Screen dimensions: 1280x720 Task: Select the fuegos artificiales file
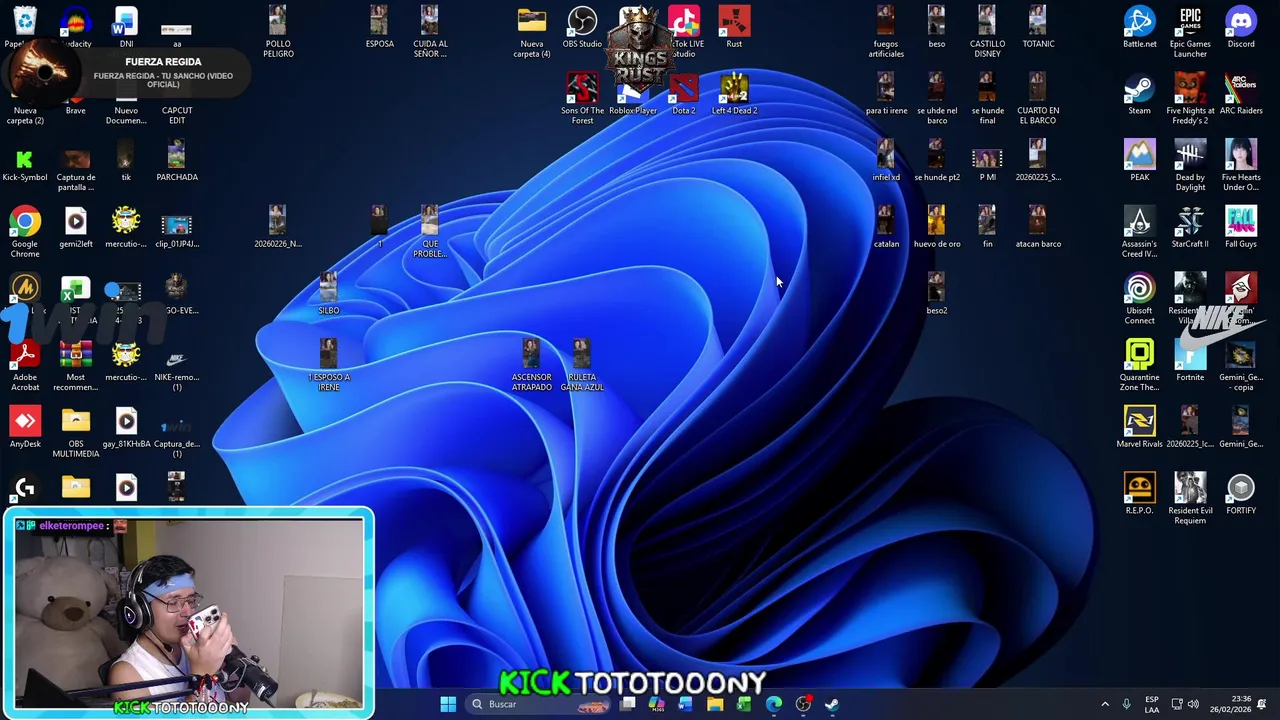tap(886, 32)
